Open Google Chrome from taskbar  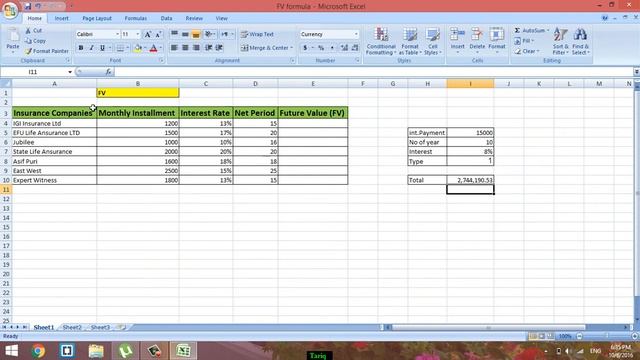tap(38, 351)
